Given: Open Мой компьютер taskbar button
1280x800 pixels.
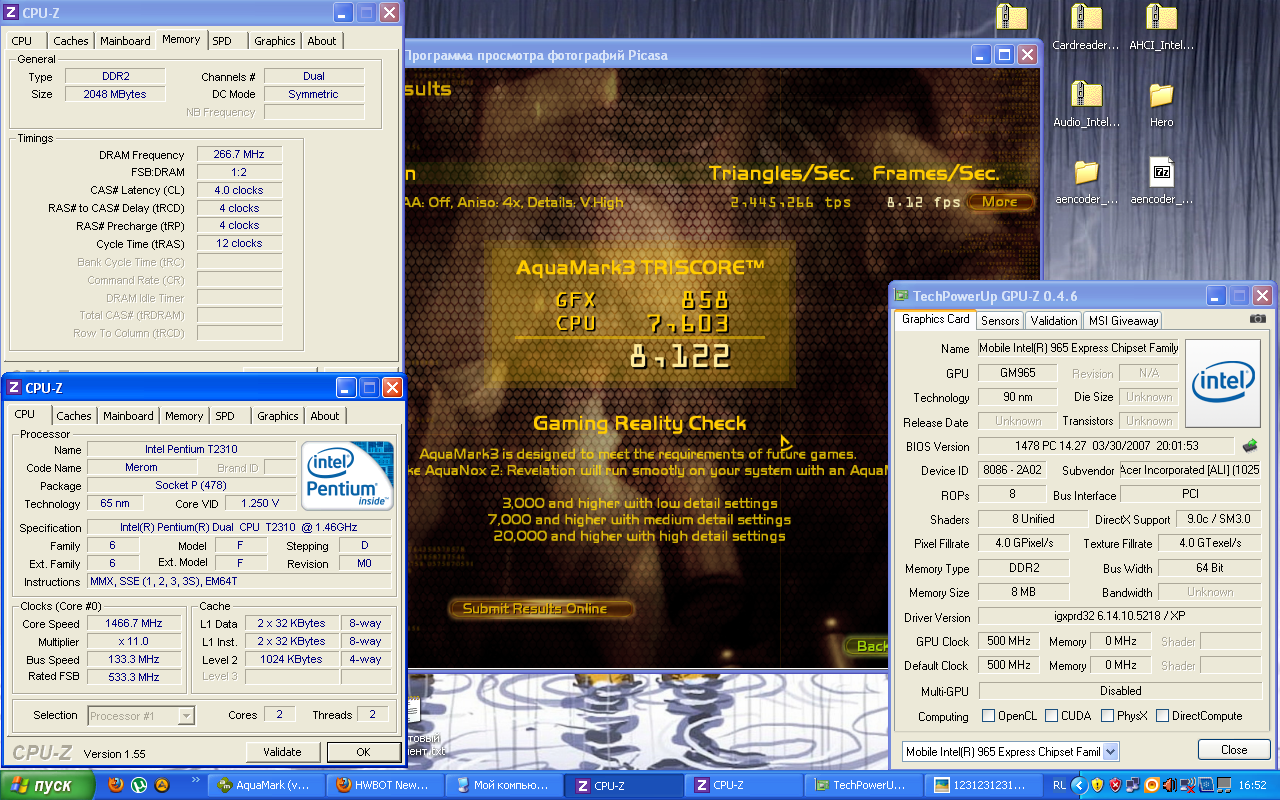Looking at the screenshot, I should (x=503, y=785).
